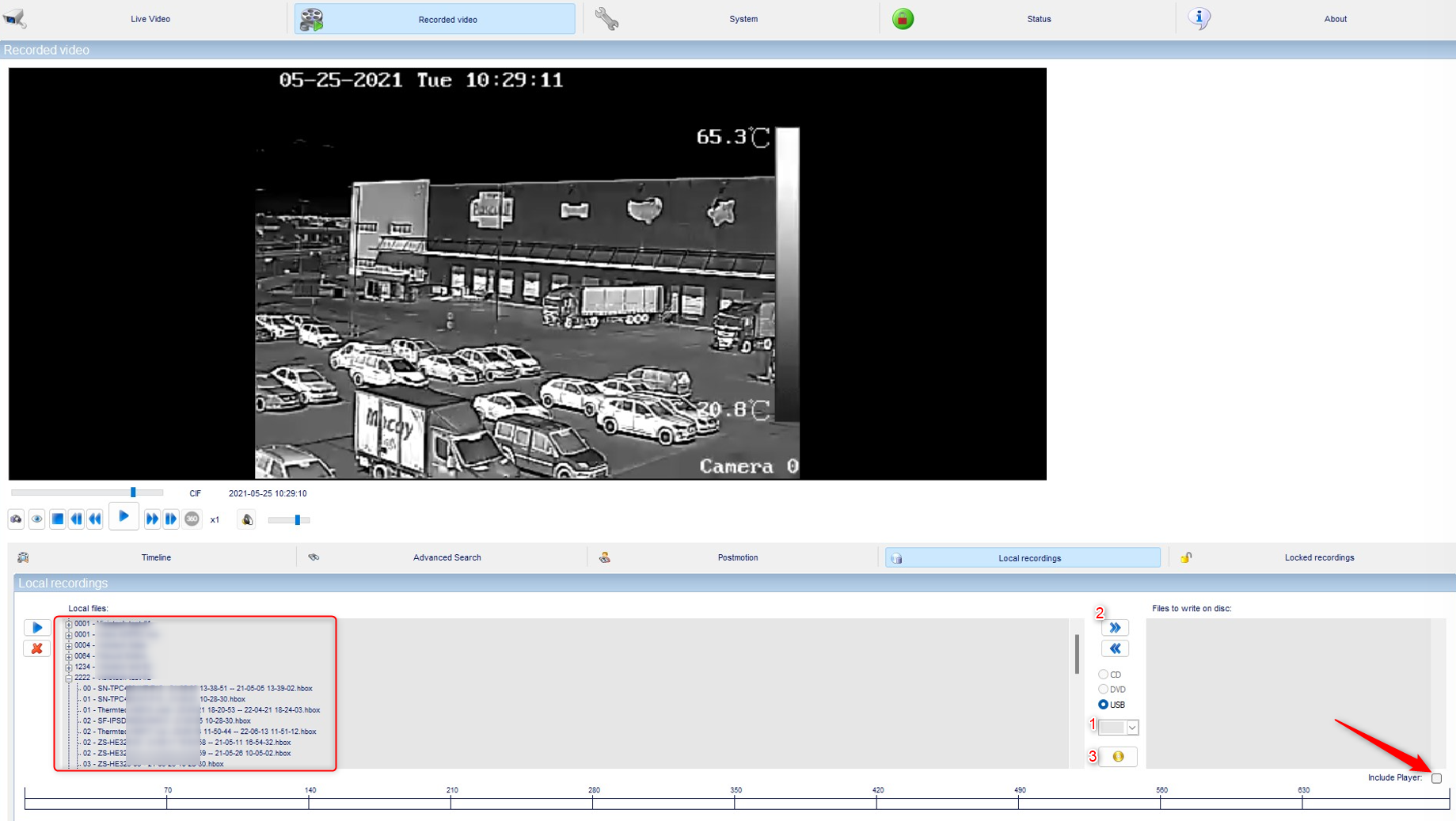Remove files from disc with left double-arrow
This screenshot has width=1456, height=821.
point(1115,648)
